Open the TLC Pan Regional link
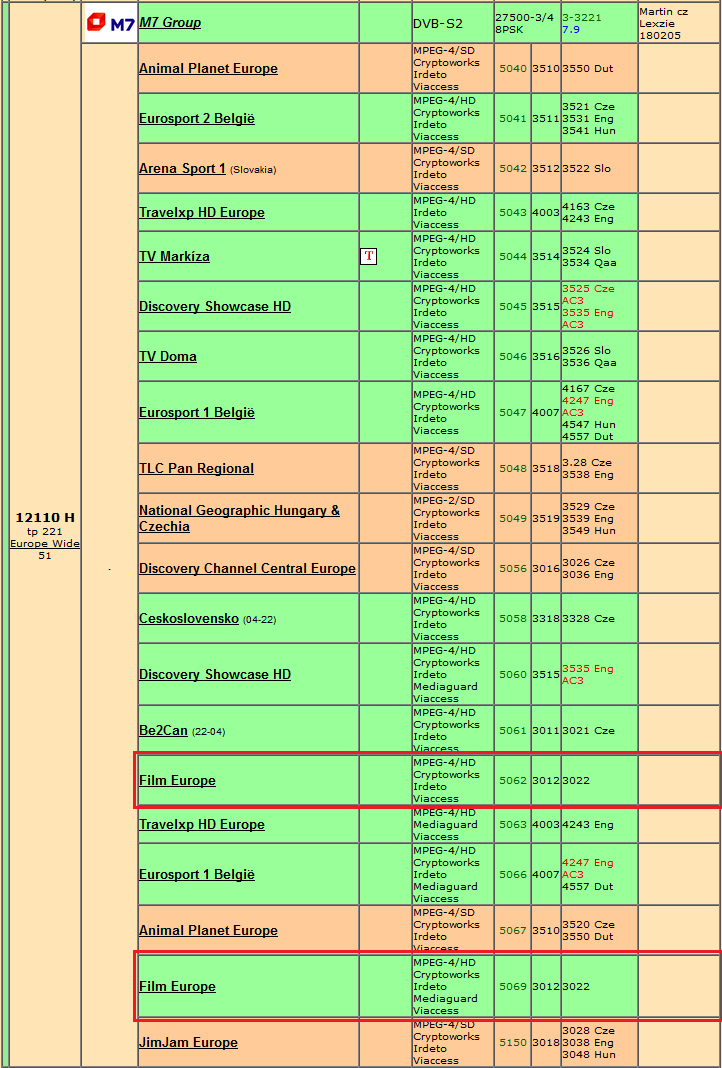Image resolution: width=722 pixels, height=1068 pixels. click(196, 469)
